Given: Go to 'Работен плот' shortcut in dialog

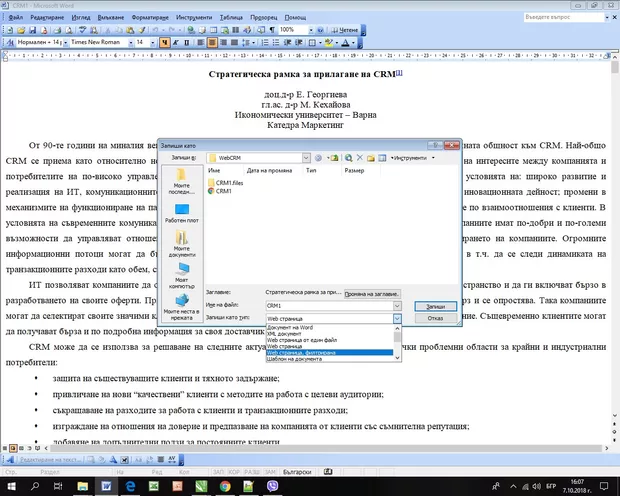Looking at the screenshot, I should click(181, 212).
